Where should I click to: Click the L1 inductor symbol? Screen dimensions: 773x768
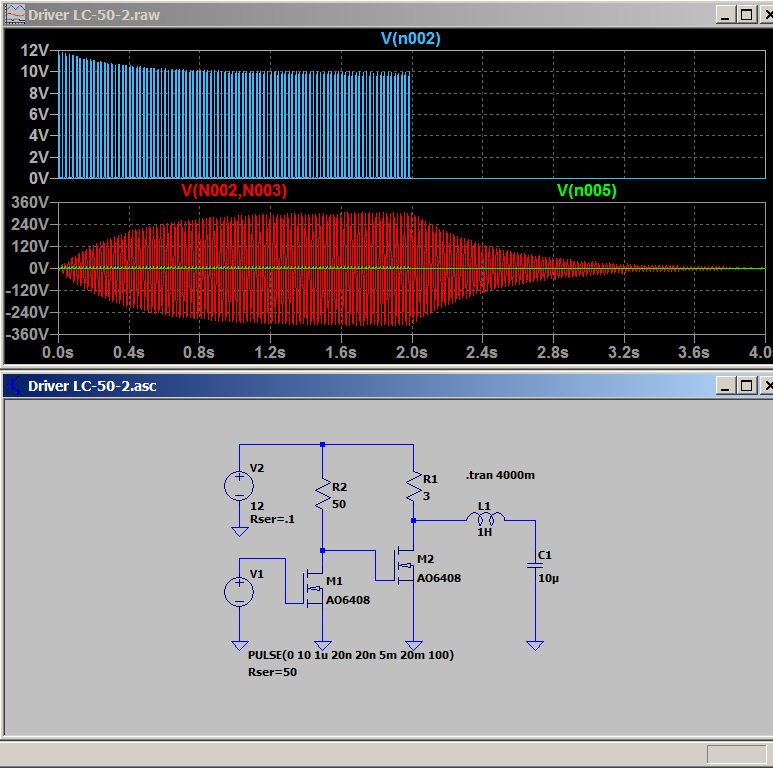pyautogui.click(x=484, y=519)
